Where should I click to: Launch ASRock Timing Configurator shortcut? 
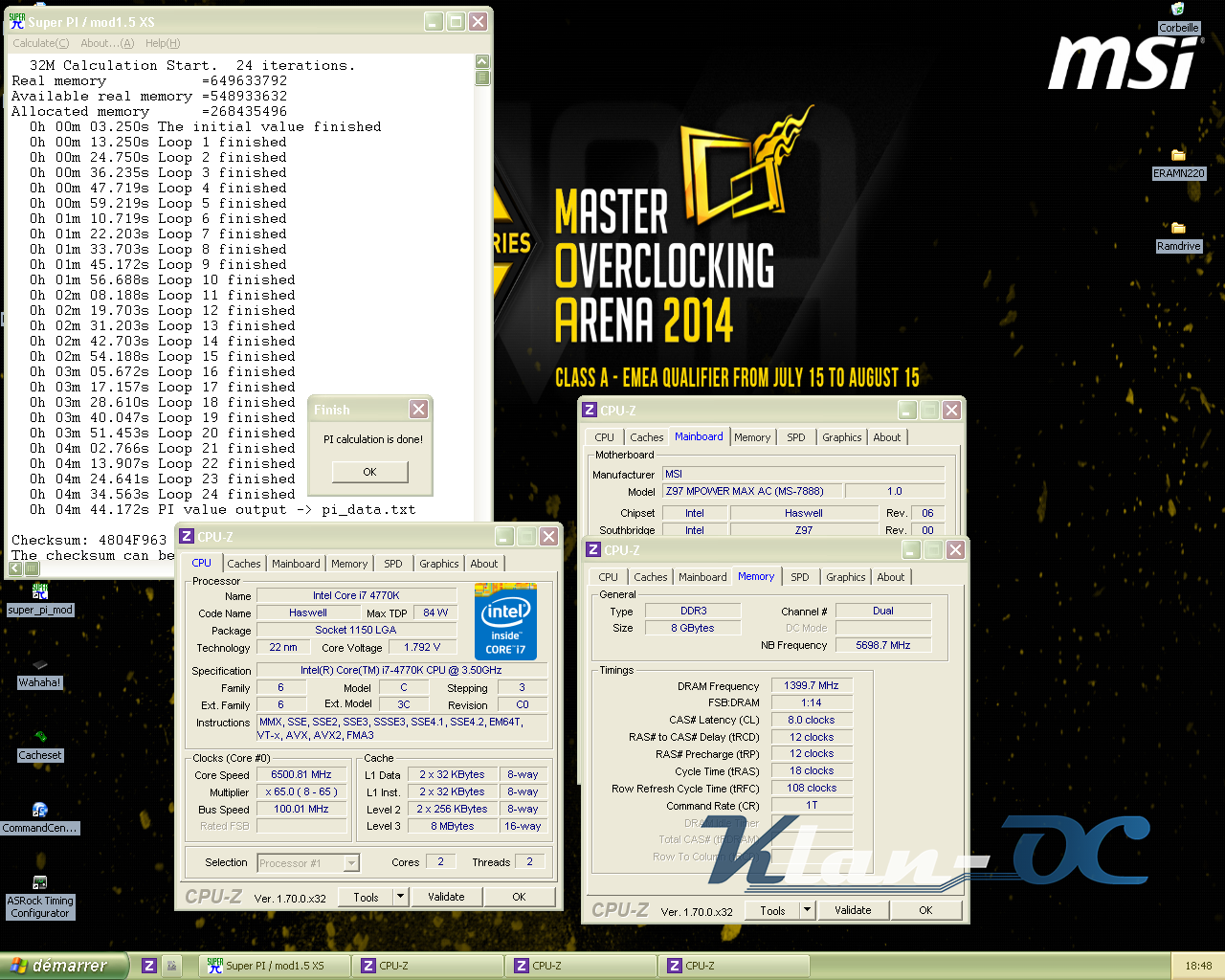point(40,882)
